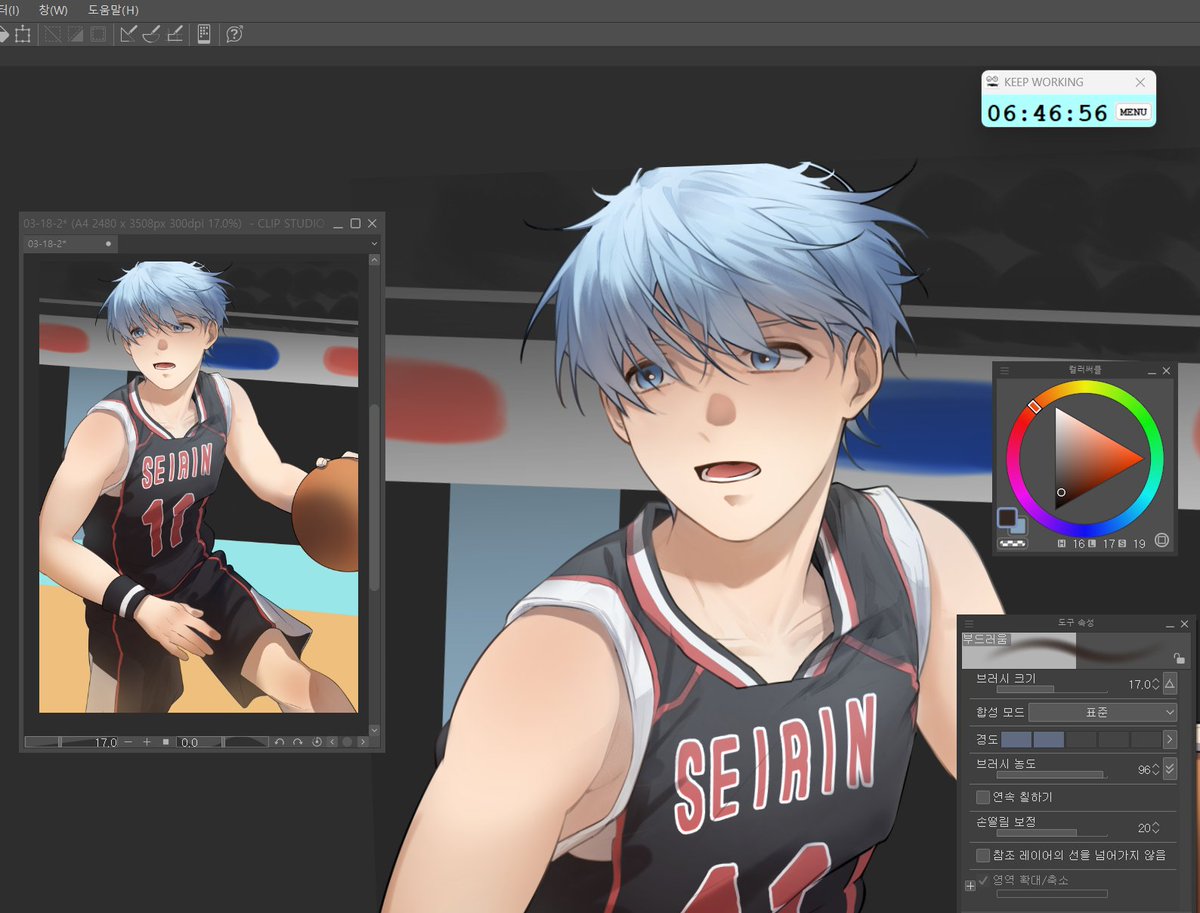
Task: Select the fifth hardness level box
Action: click(1145, 739)
